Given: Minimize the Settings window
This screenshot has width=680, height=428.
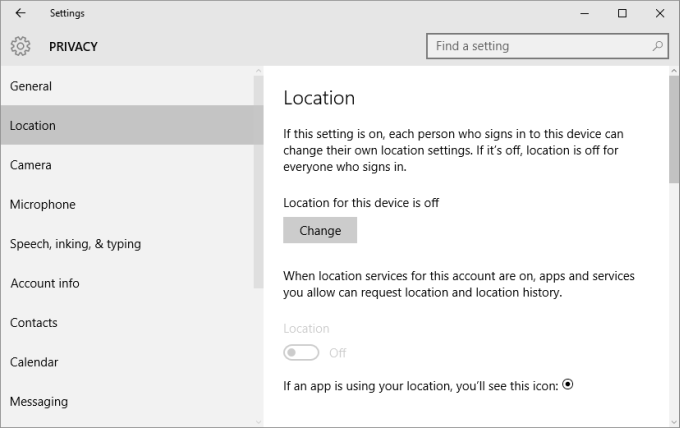Looking at the screenshot, I should [x=588, y=13].
